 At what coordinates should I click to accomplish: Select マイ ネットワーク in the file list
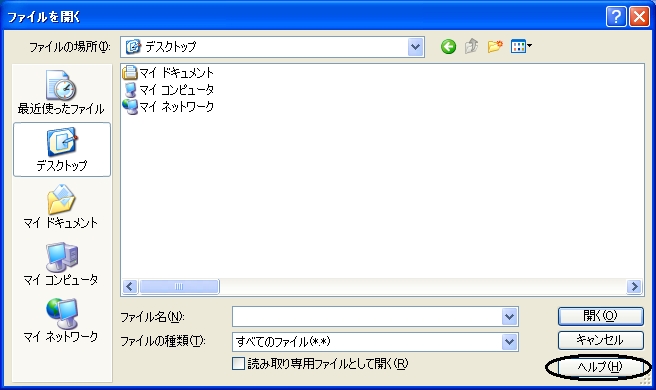tap(168, 107)
